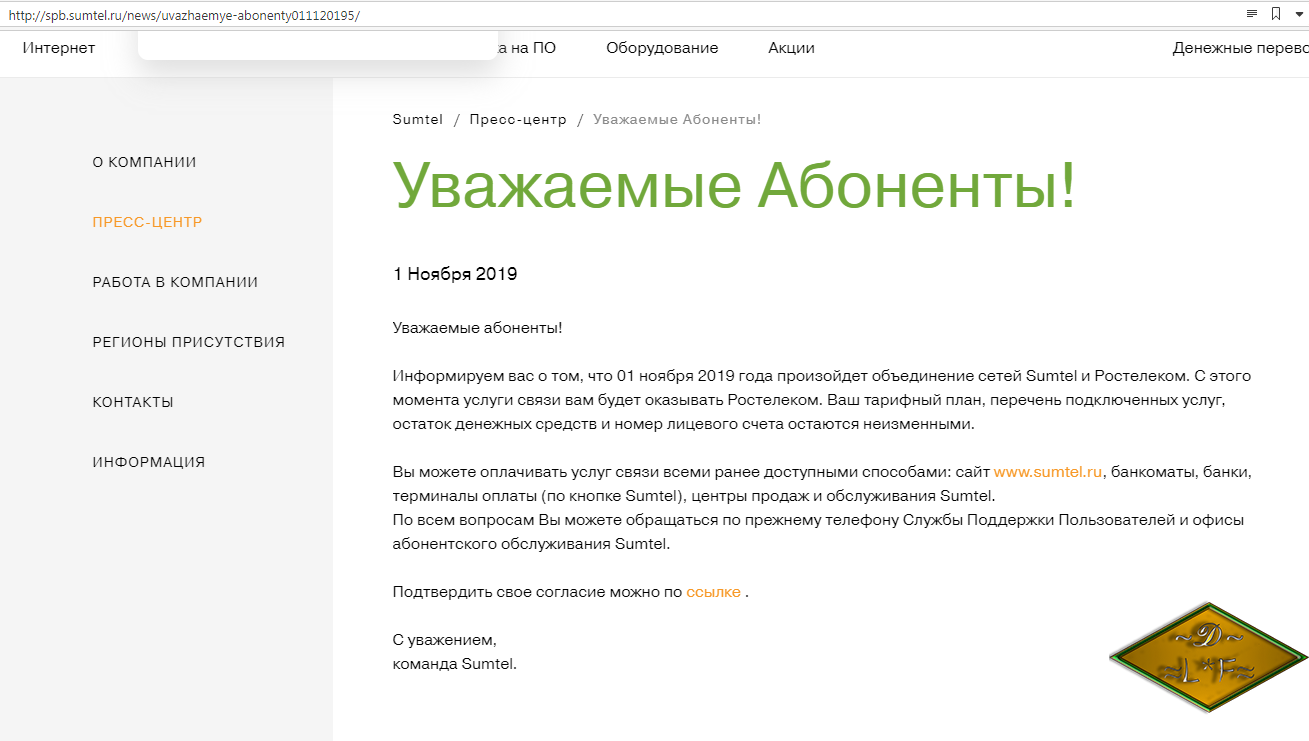Open the Акции menu item
Screen dimensions: 1309x741
click(x=791, y=48)
